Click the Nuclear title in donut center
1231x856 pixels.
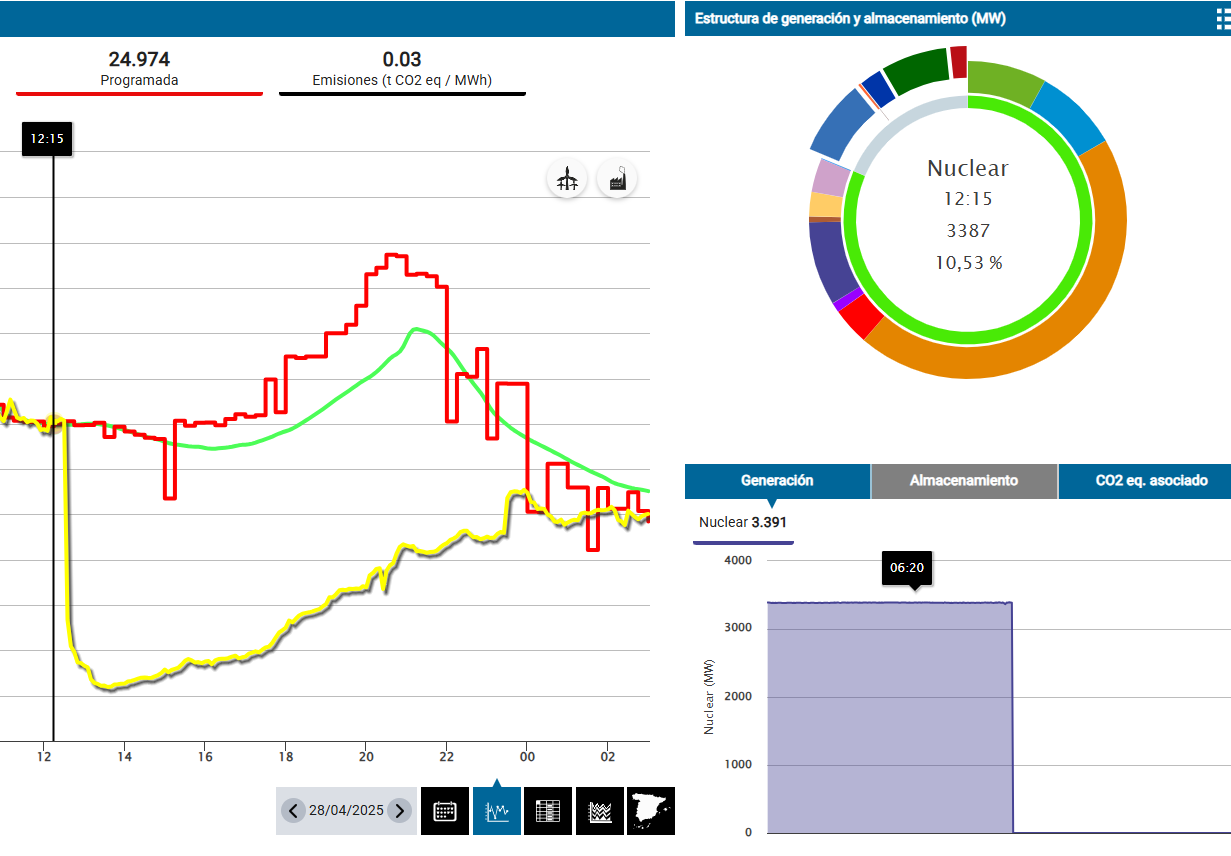tap(968, 168)
